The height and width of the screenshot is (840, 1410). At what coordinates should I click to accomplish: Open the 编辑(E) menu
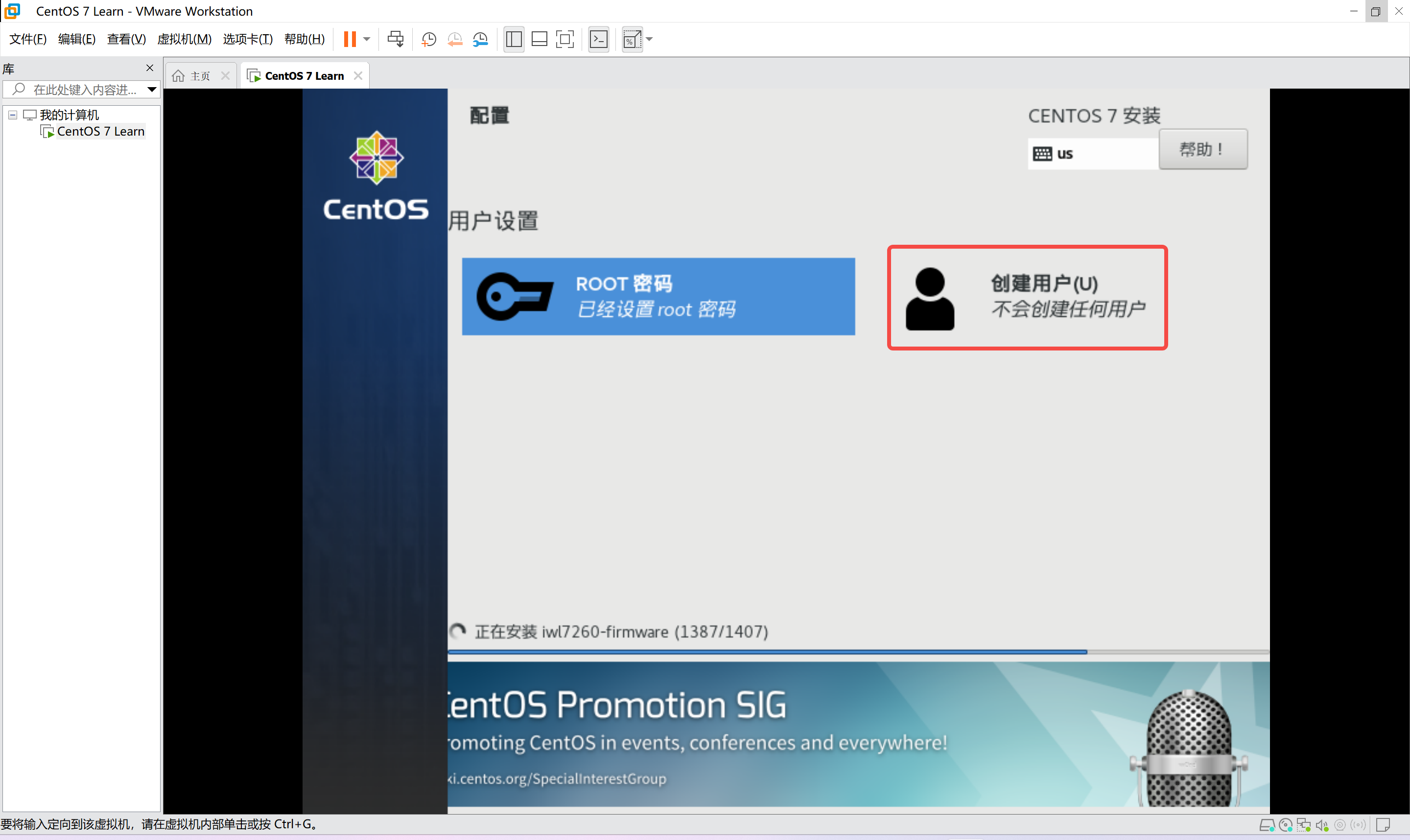77,39
